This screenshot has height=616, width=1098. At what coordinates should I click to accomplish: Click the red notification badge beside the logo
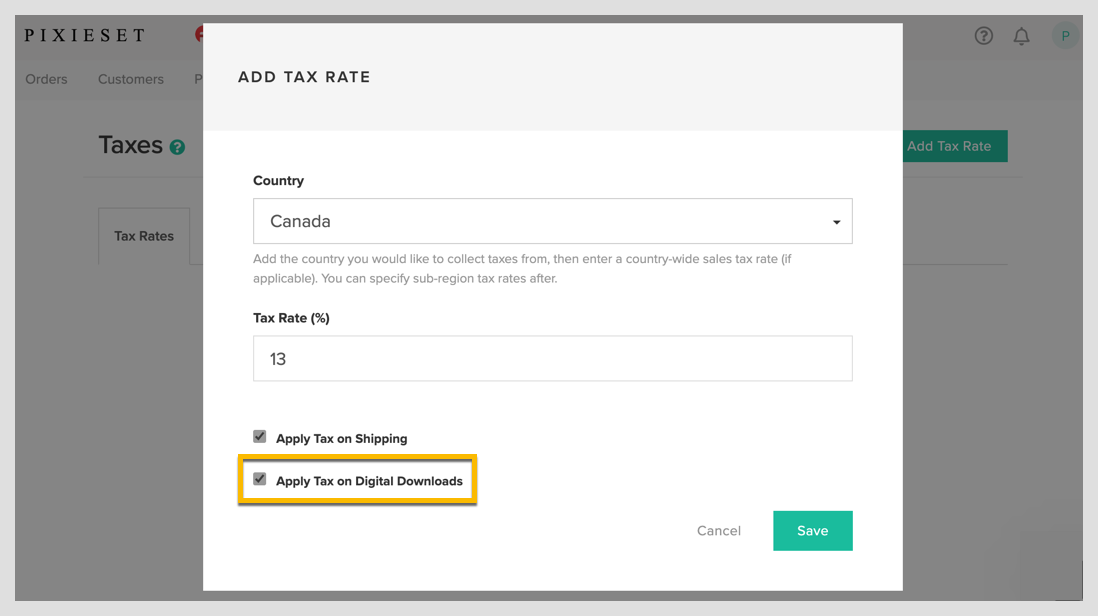[x=200, y=32]
